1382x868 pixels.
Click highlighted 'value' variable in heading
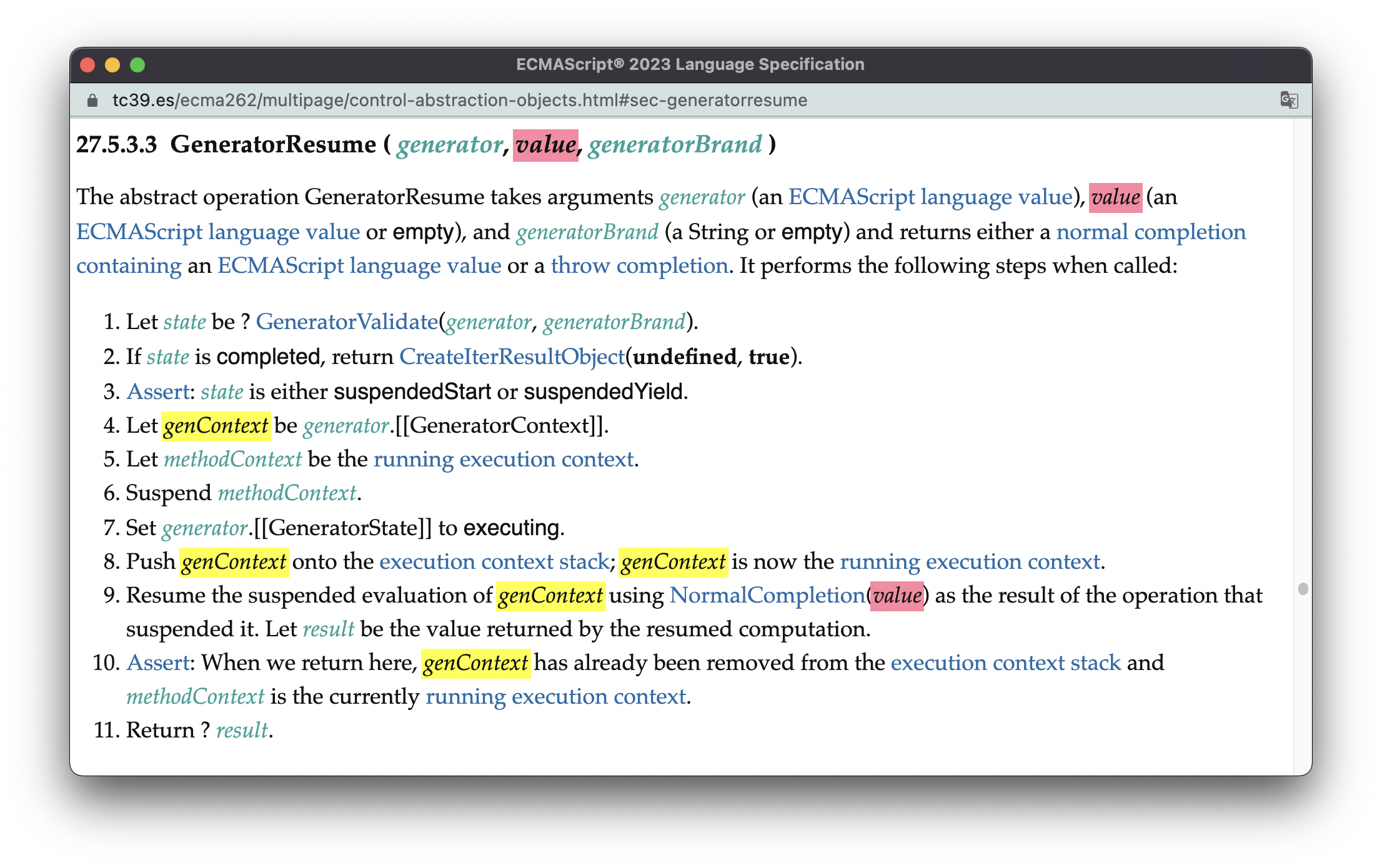coord(545,145)
